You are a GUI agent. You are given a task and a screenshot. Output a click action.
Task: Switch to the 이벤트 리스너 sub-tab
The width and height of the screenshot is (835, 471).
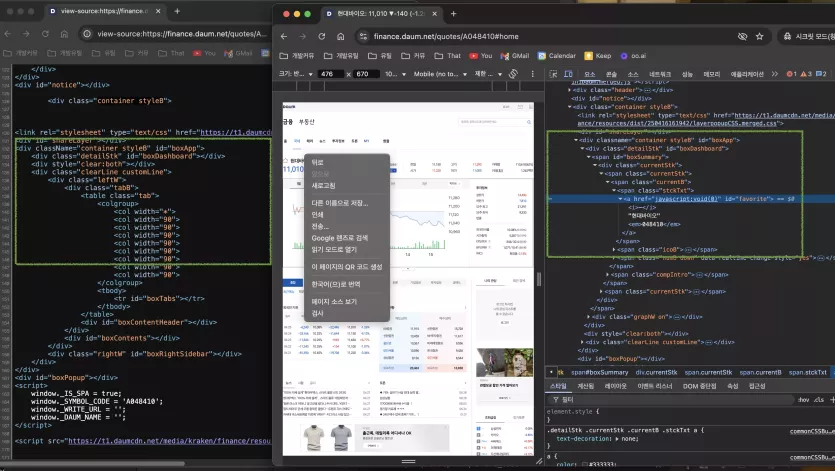[654, 386]
